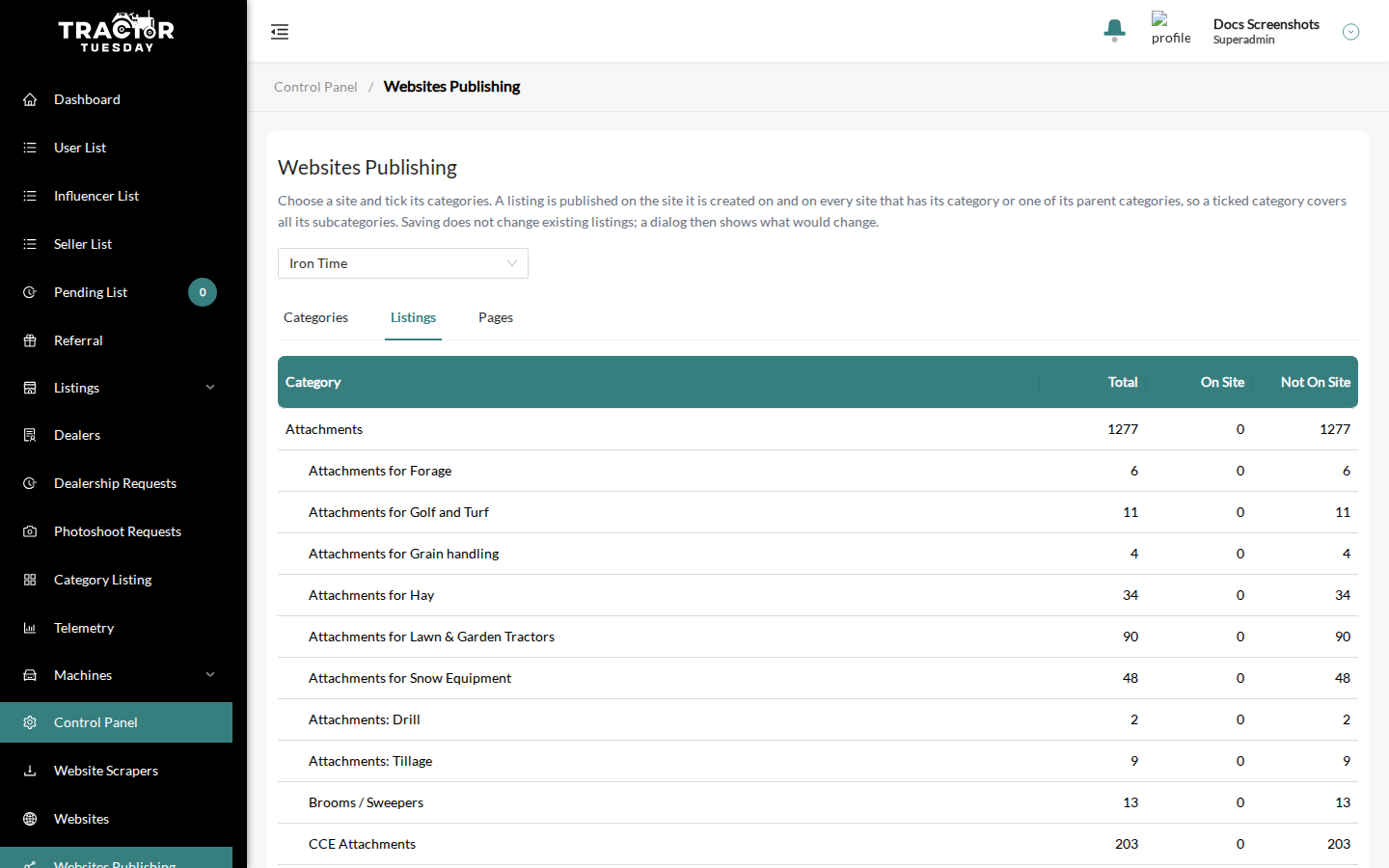Click the Brooms / Sweepers row name
The image size is (1389, 868).
pyautogui.click(x=366, y=802)
